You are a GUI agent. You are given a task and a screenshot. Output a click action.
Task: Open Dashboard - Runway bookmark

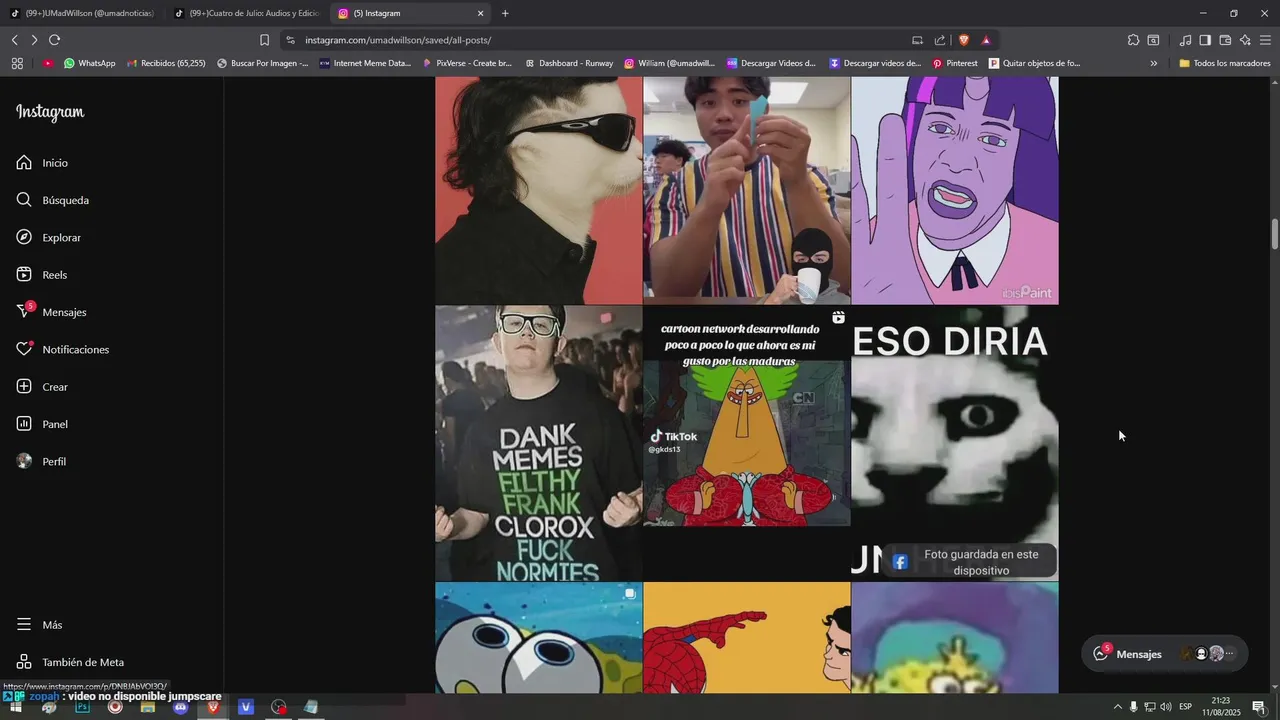tap(569, 63)
